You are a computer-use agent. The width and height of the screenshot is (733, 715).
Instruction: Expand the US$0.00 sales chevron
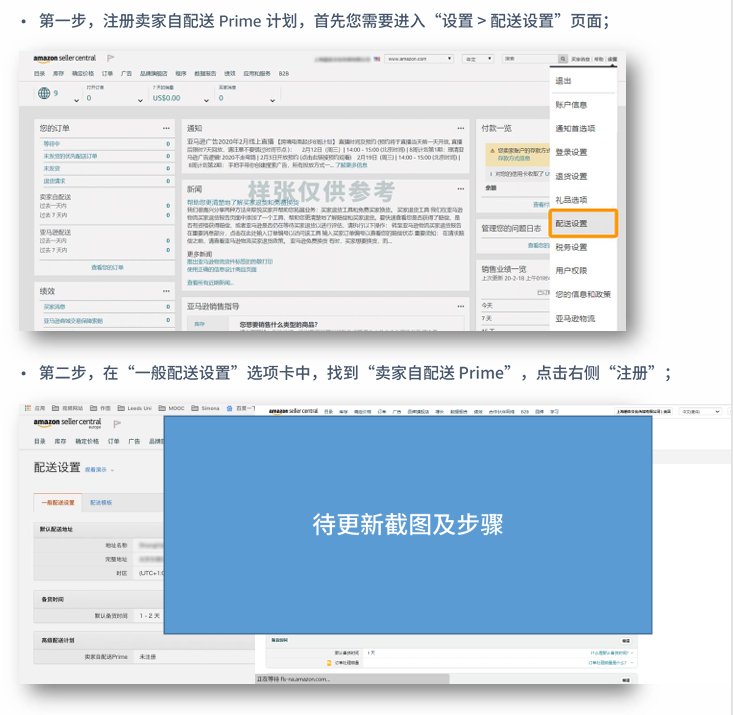point(206,100)
